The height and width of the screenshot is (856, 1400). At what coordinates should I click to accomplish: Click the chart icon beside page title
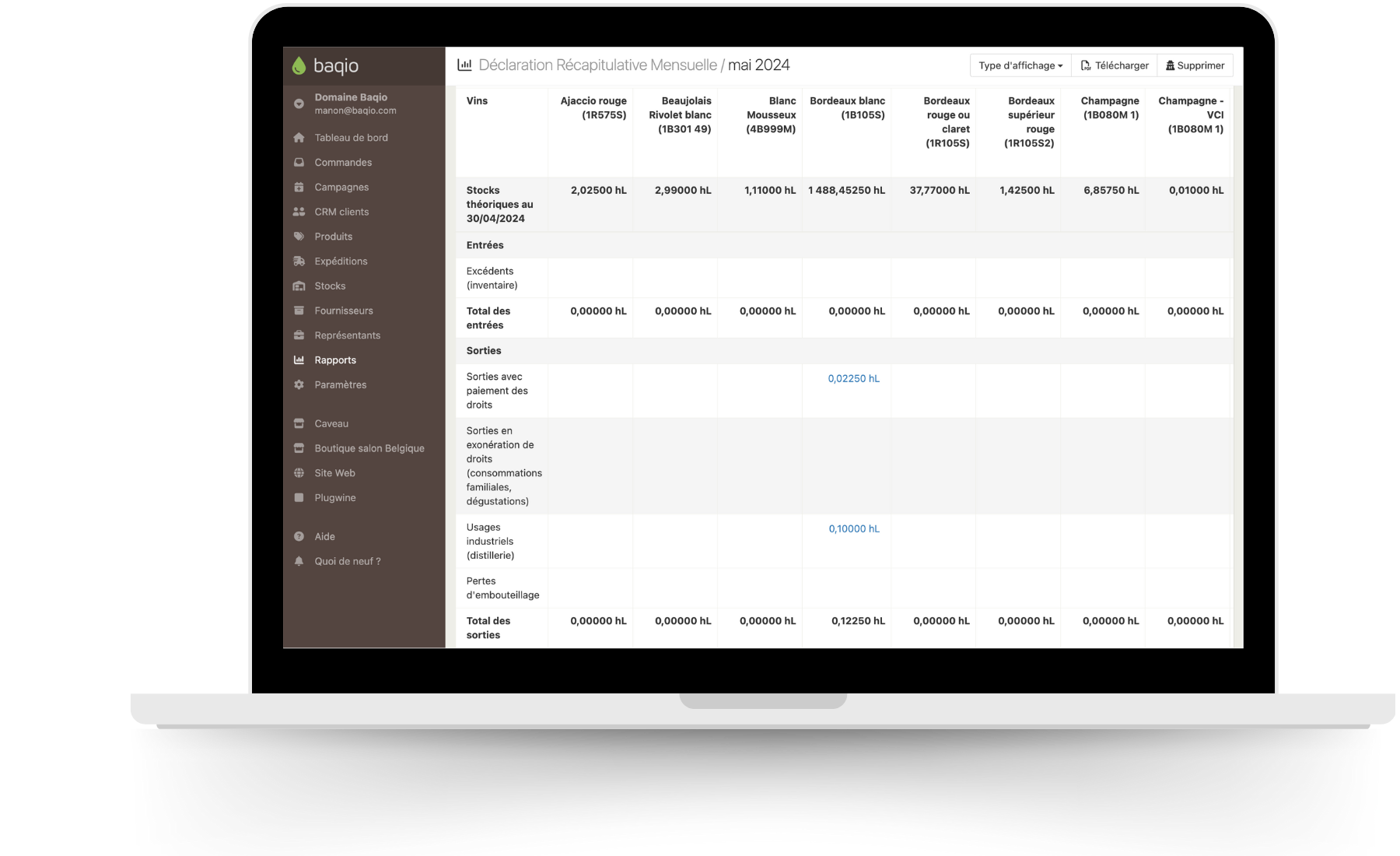(464, 65)
